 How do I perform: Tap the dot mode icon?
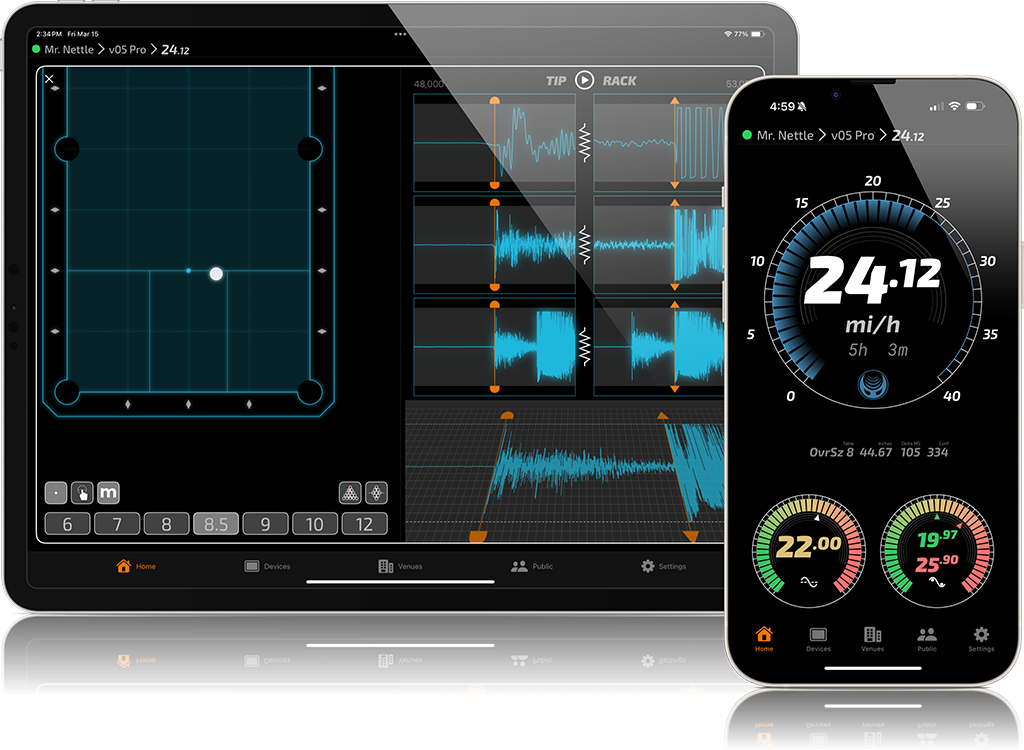56,493
